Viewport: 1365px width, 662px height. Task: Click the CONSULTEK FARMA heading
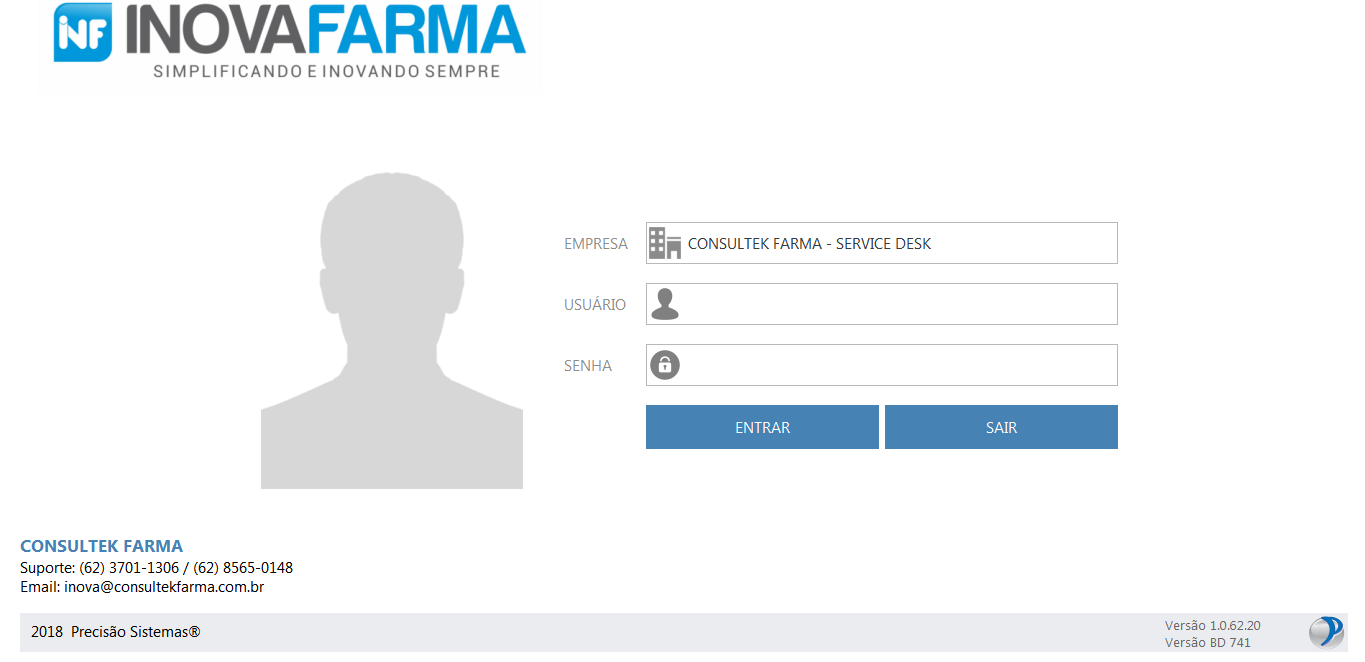[x=101, y=546]
